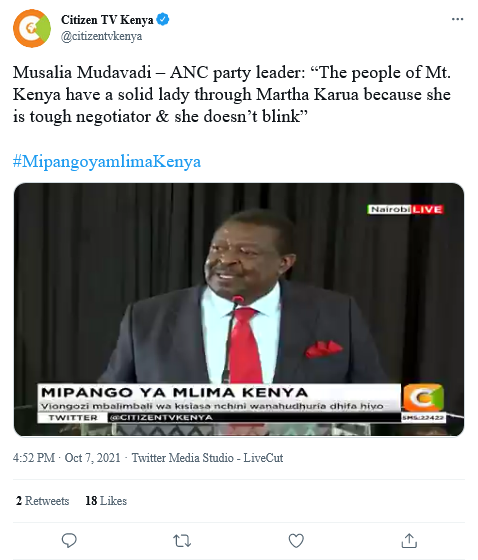Open the three-dot more options menu
The height and width of the screenshot is (560, 478).
click(457, 19)
